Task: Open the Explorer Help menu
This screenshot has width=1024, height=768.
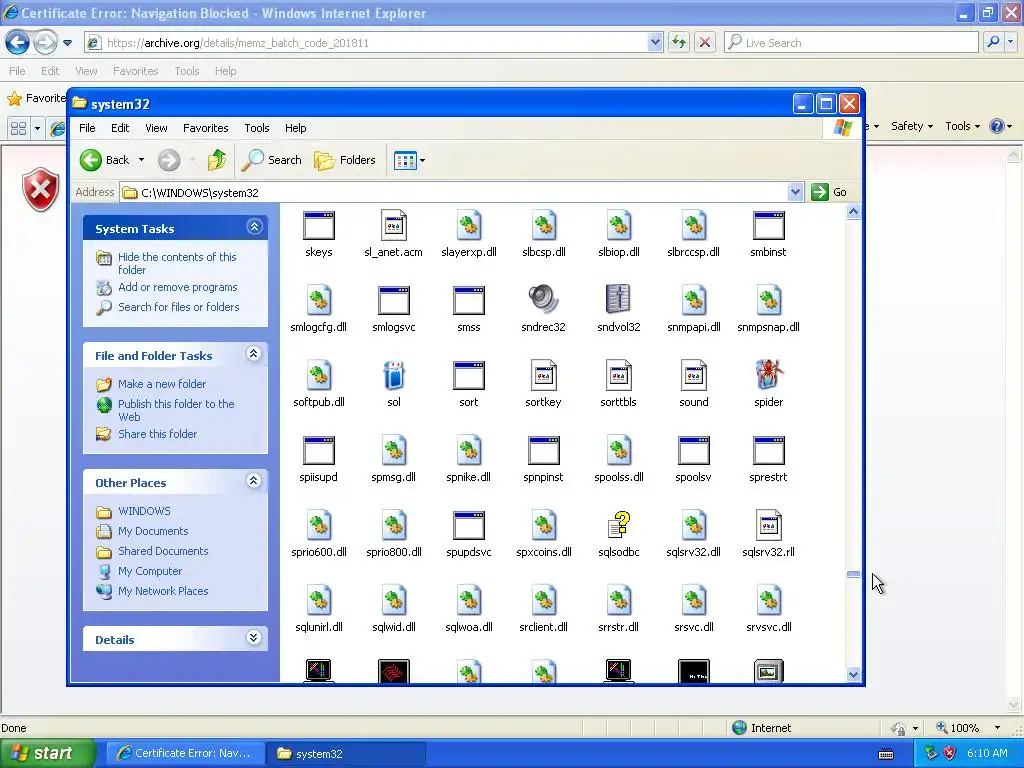Action: [295, 128]
